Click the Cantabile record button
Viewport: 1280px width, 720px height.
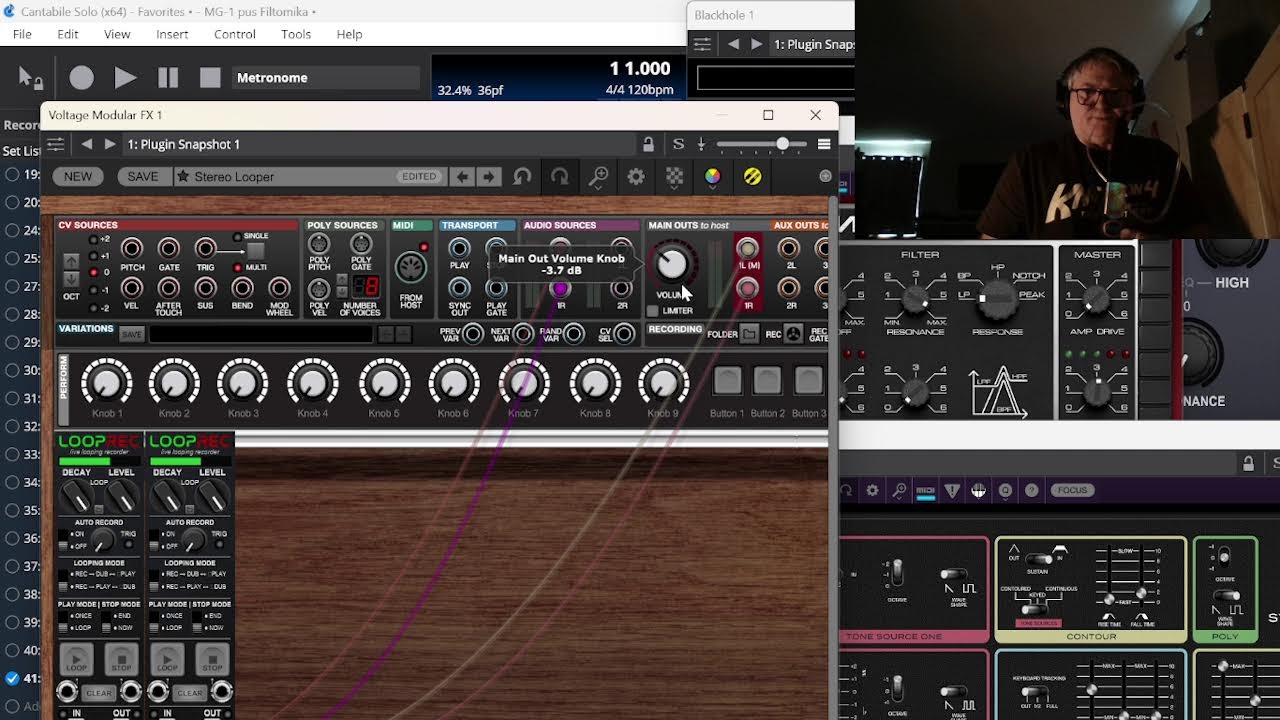click(x=82, y=78)
